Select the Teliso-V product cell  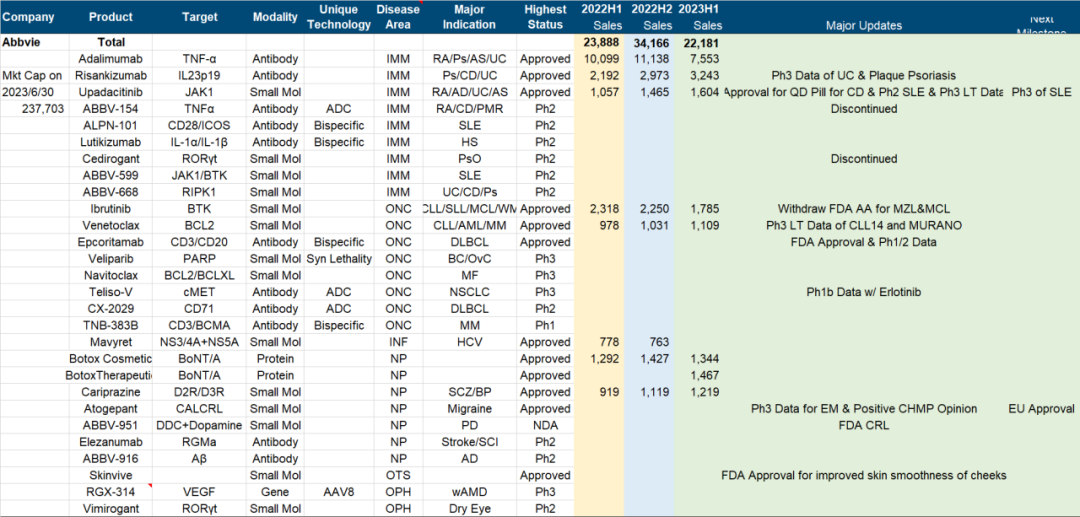pos(111,292)
